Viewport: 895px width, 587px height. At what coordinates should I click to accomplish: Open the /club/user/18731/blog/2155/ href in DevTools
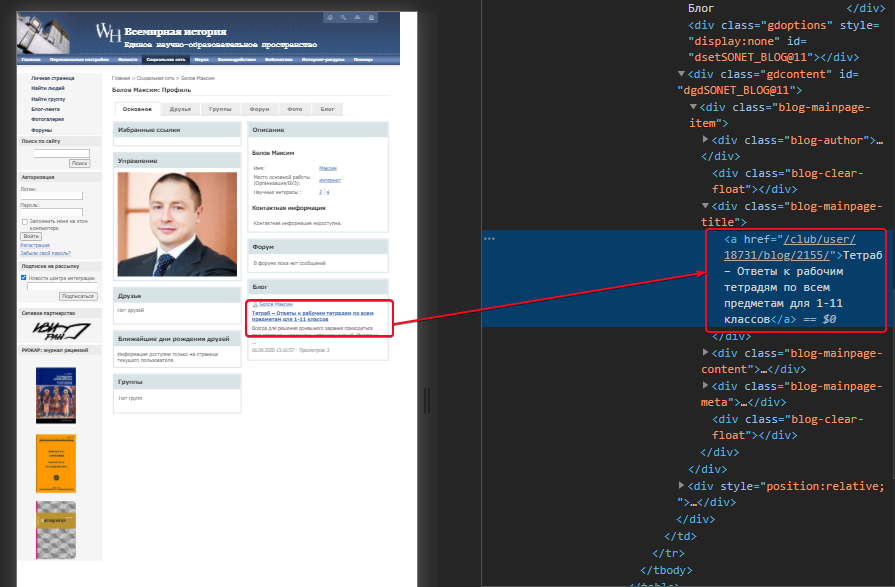(x=791, y=247)
